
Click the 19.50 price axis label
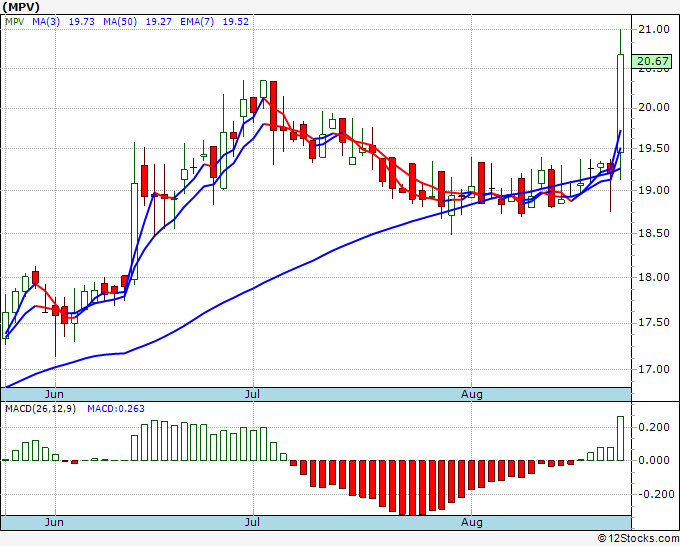point(654,148)
